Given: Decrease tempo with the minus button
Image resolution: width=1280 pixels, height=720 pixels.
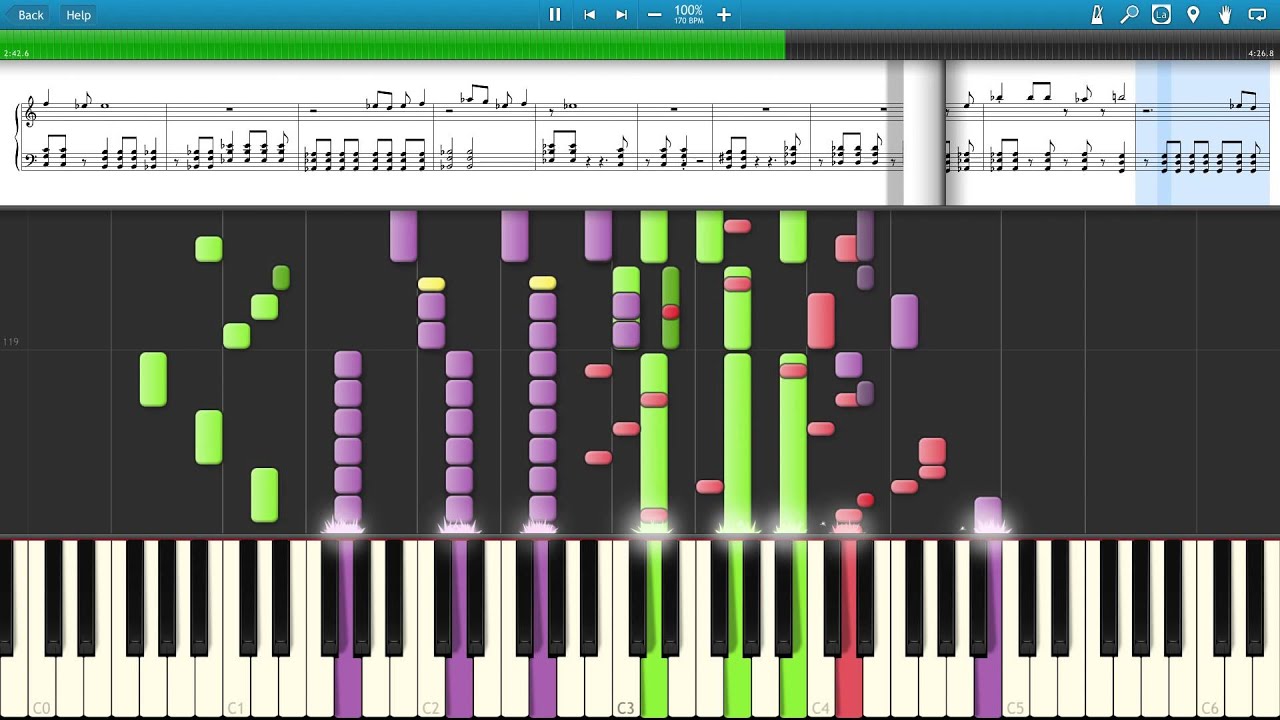Looking at the screenshot, I should 654,15.
